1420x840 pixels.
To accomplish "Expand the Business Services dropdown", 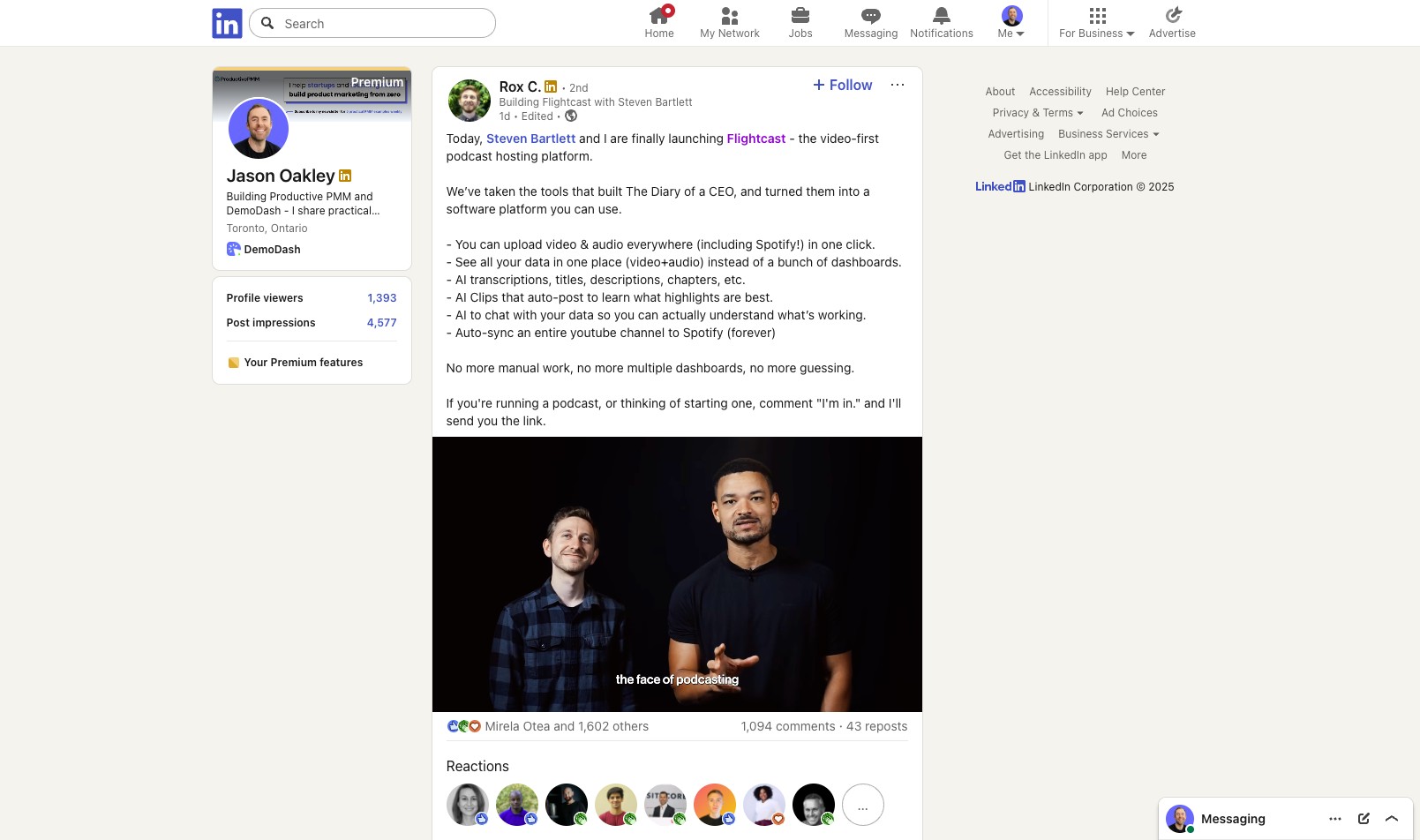I will point(1108,134).
